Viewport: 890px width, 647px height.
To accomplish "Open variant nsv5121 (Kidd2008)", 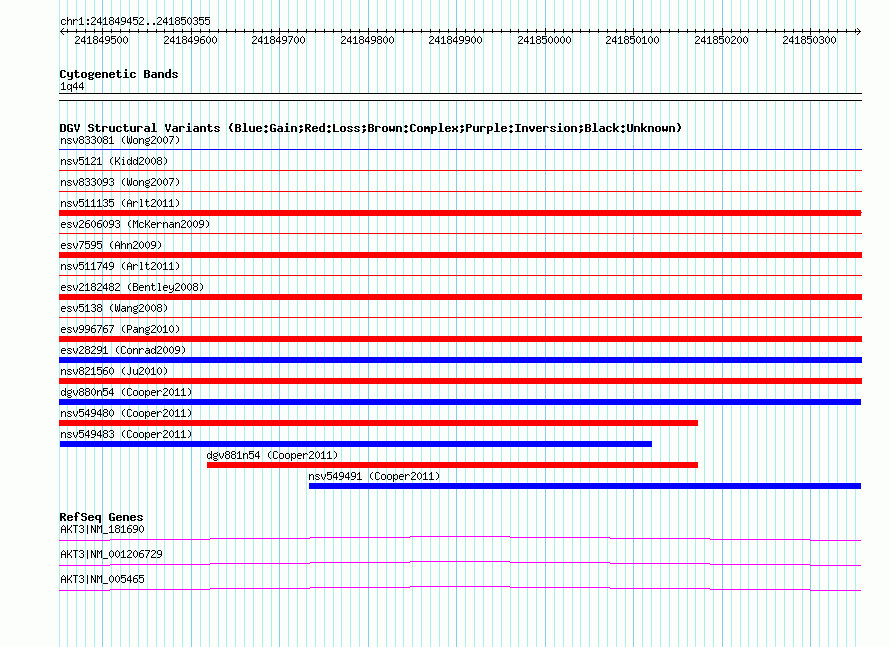I will coord(114,161).
